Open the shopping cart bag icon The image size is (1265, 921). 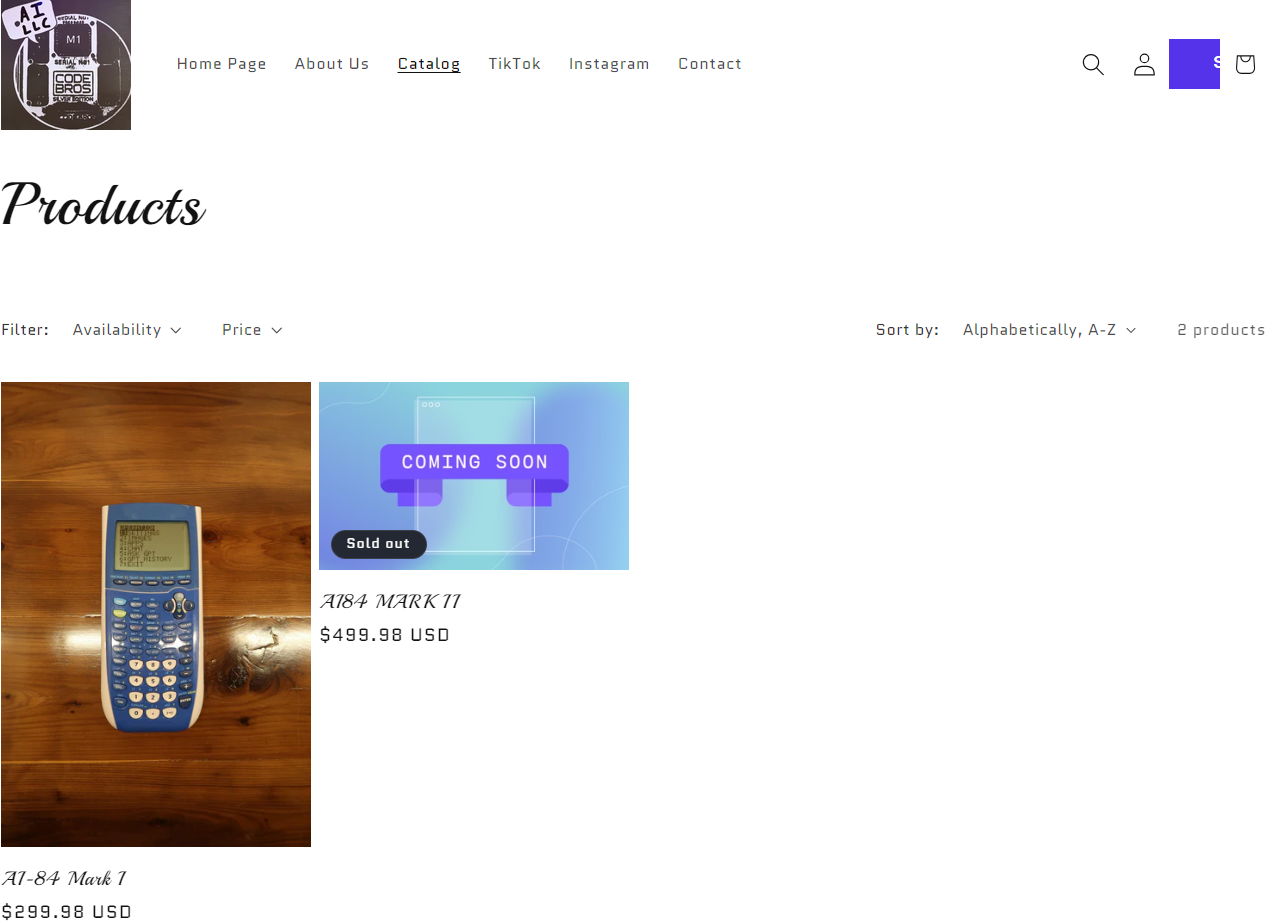click(x=1244, y=64)
